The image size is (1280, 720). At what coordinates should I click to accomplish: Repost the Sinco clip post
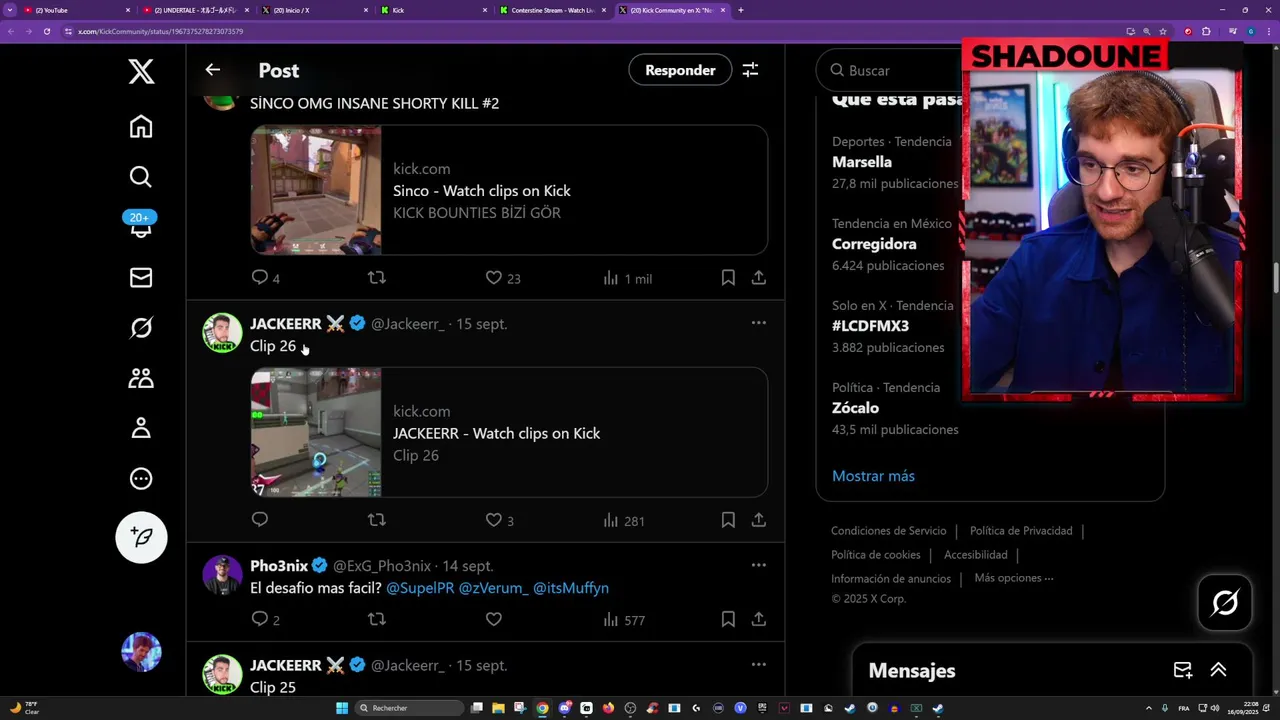click(x=377, y=277)
